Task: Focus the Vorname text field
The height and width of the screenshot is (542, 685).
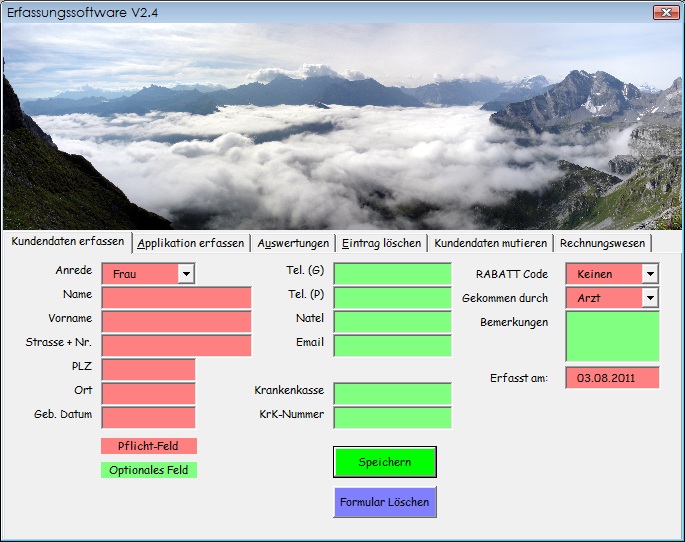Action: 176,322
